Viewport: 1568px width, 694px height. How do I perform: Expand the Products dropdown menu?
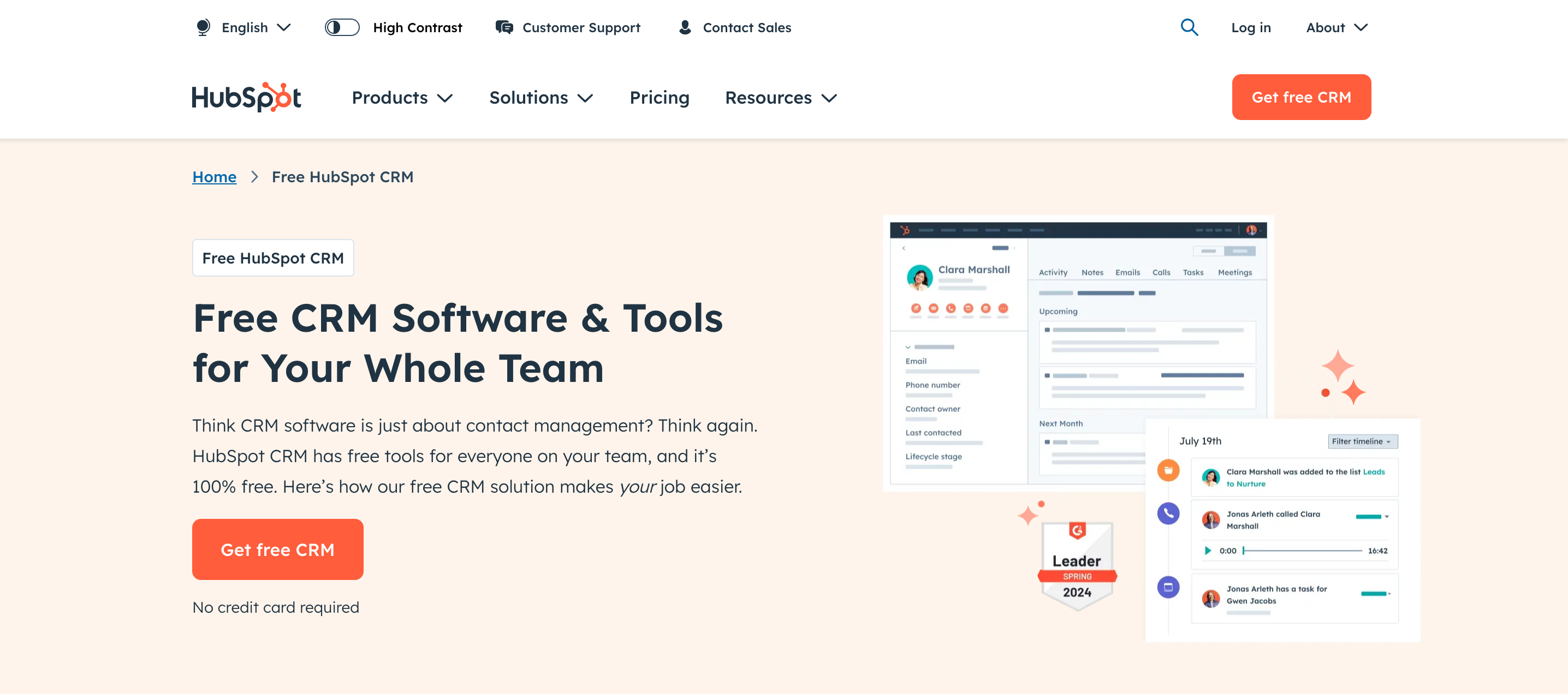click(x=402, y=97)
